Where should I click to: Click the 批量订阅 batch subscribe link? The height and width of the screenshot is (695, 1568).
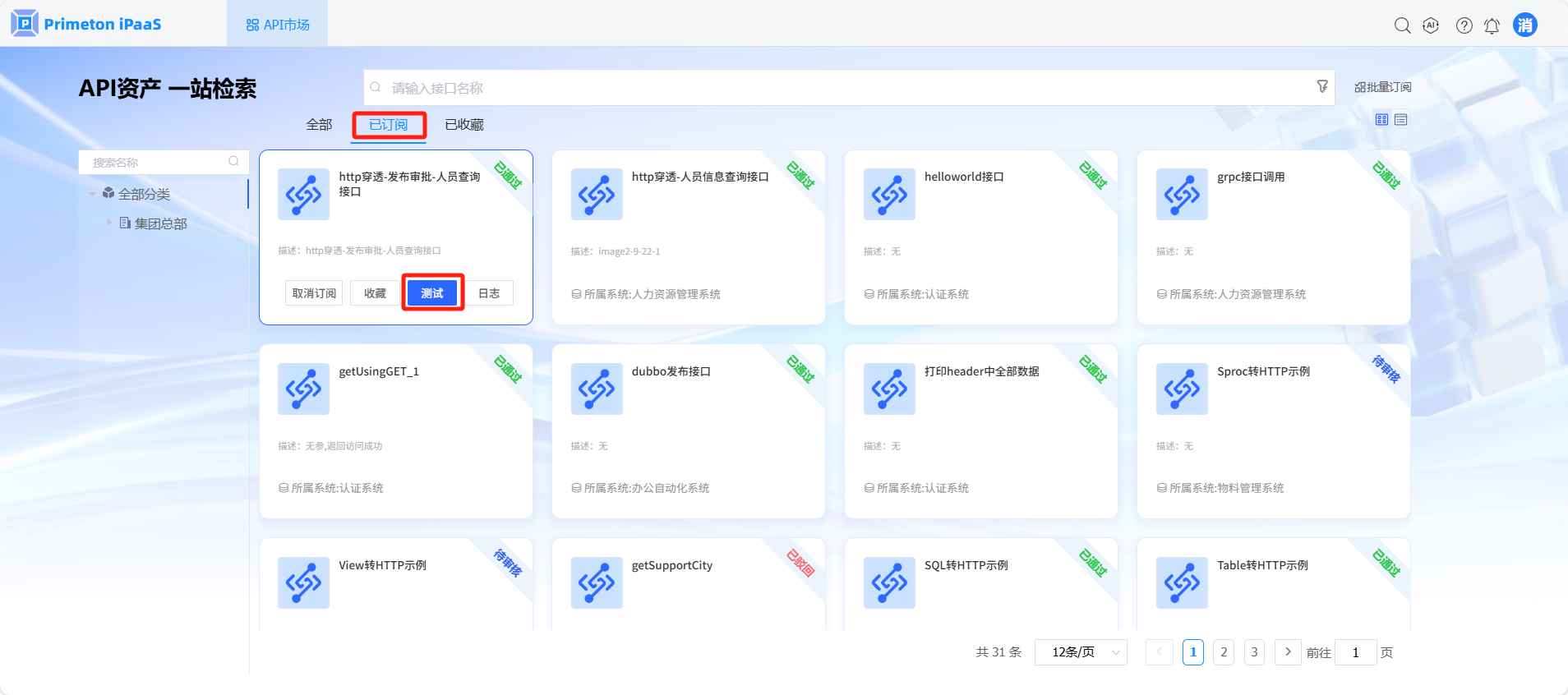coord(1382,87)
